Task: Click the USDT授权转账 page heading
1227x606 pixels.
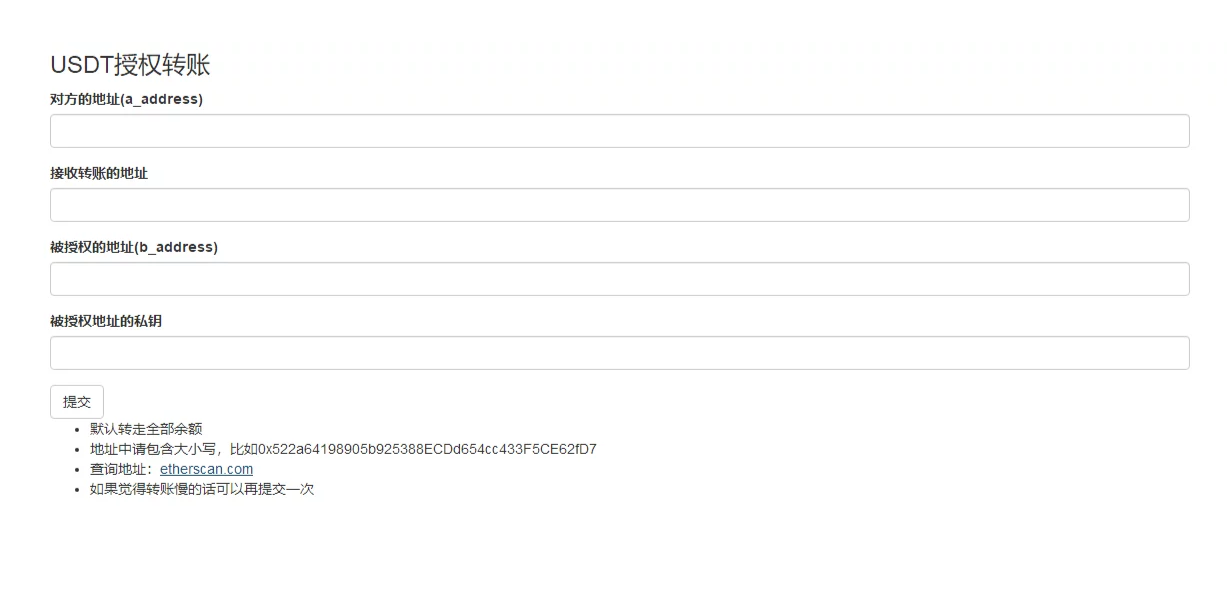Action: (130, 65)
